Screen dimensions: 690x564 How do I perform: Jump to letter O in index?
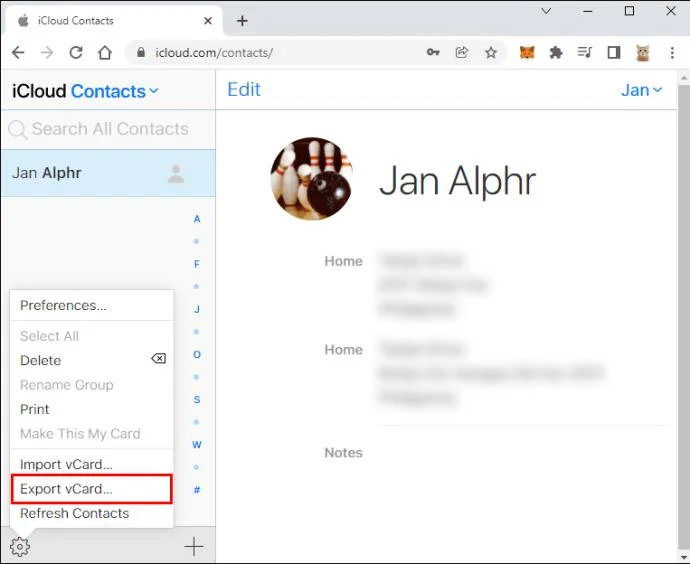197,355
